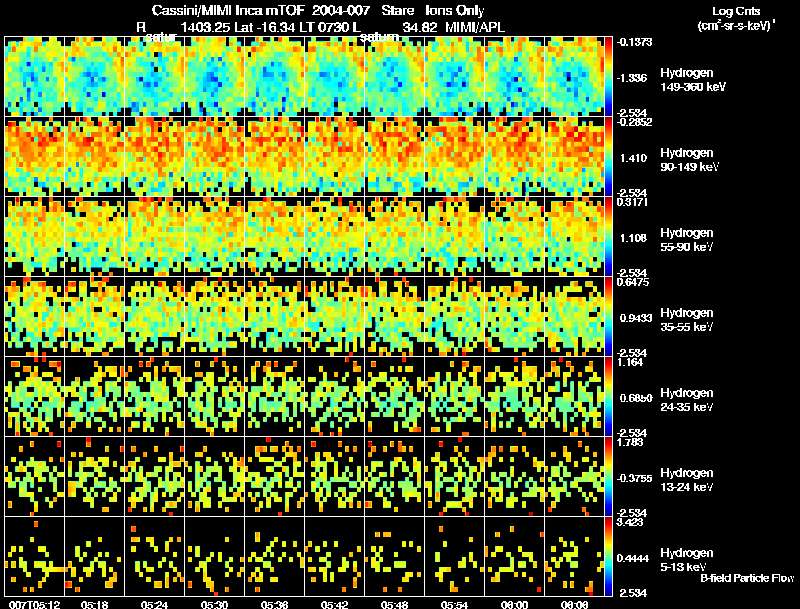Click the 'Ions Only' text in the title
The height and width of the screenshot is (609, 800).
(455, 10)
